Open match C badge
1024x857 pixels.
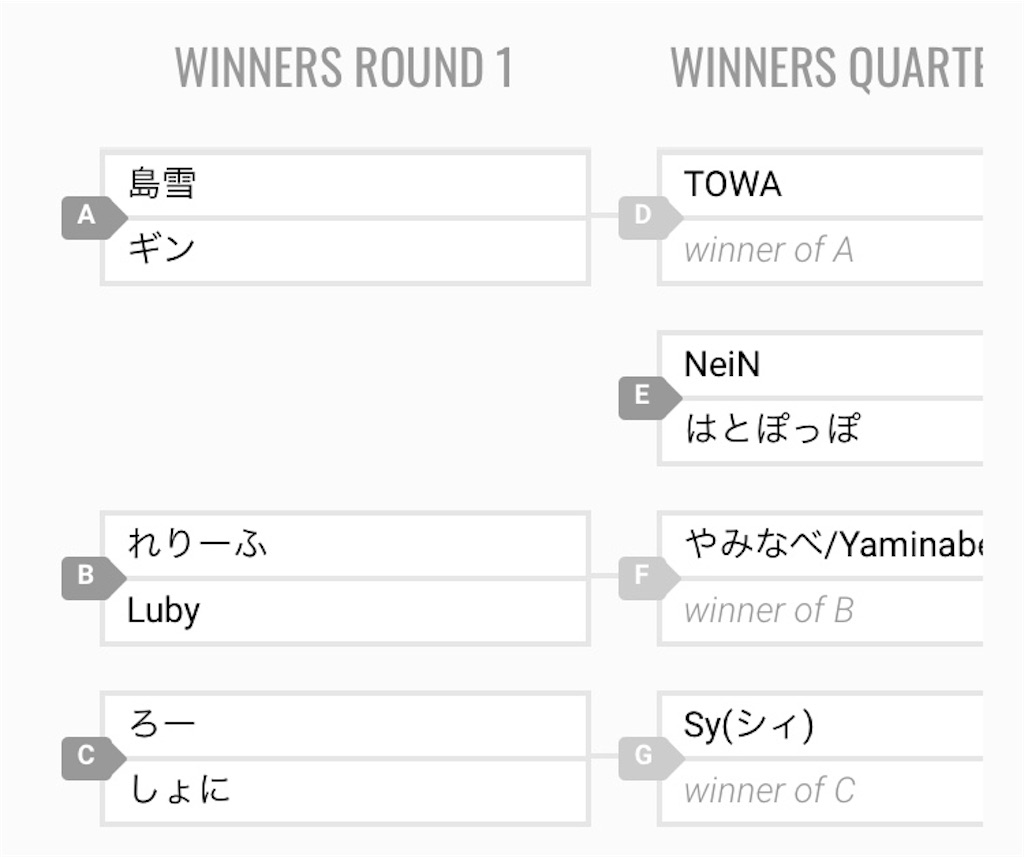coord(93,758)
